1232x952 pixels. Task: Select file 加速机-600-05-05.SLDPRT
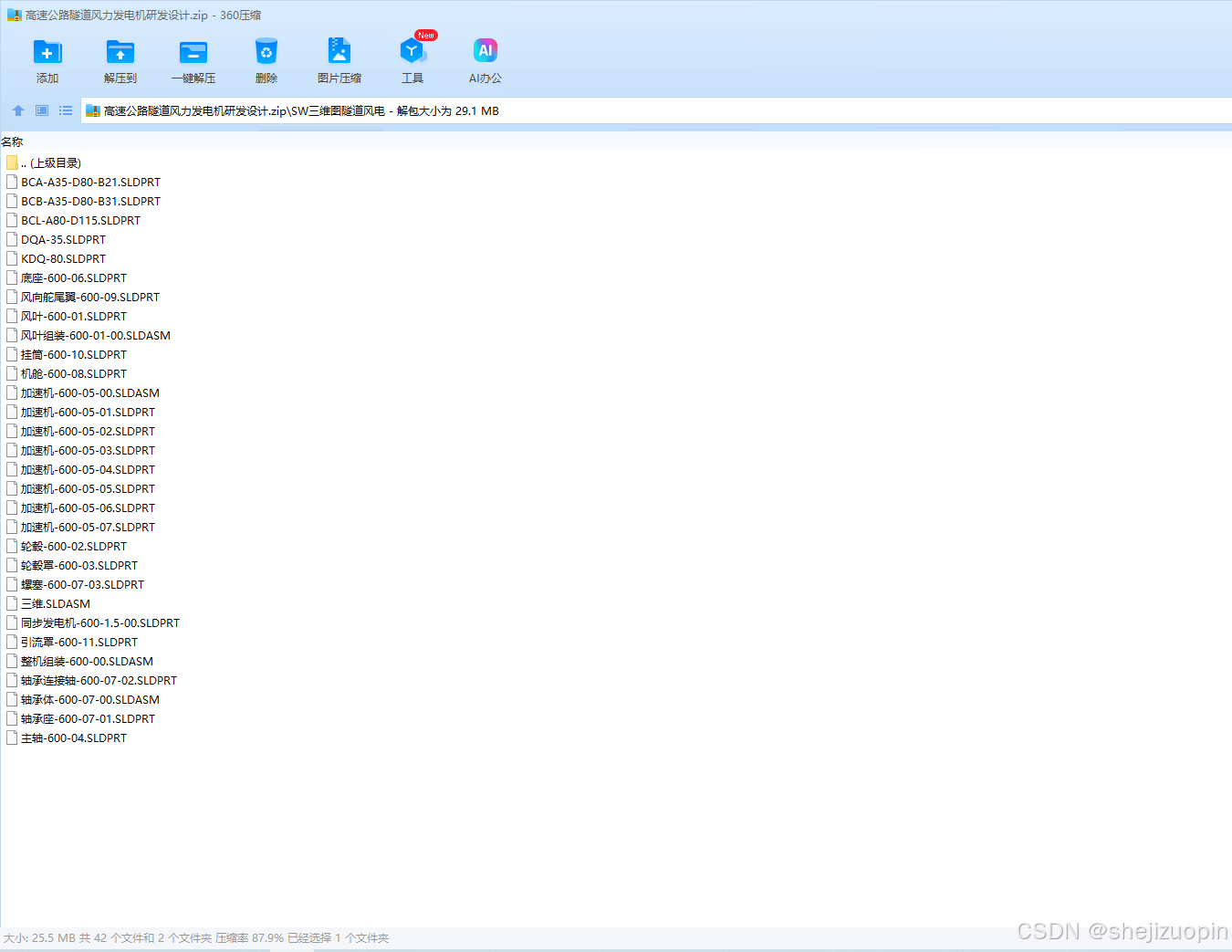point(81,488)
